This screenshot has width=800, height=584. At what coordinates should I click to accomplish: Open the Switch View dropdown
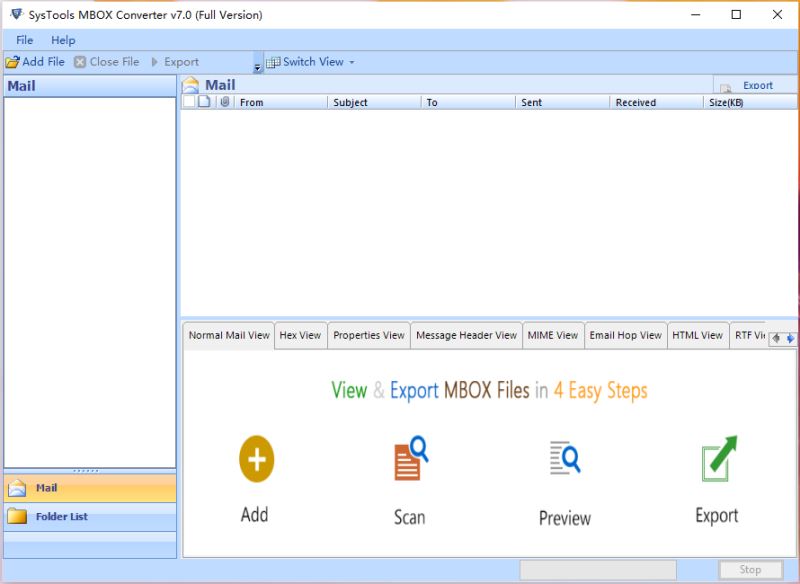point(310,62)
